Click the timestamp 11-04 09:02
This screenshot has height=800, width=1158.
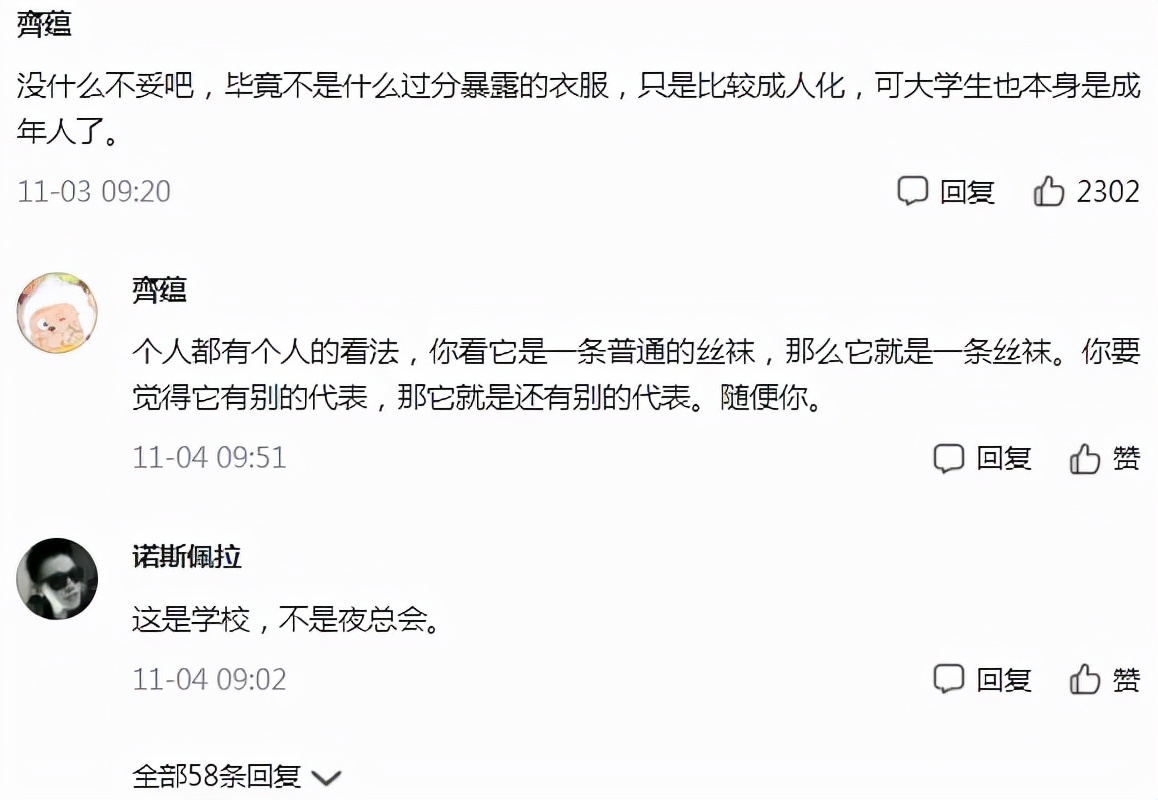pyautogui.click(x=209, y=679)
